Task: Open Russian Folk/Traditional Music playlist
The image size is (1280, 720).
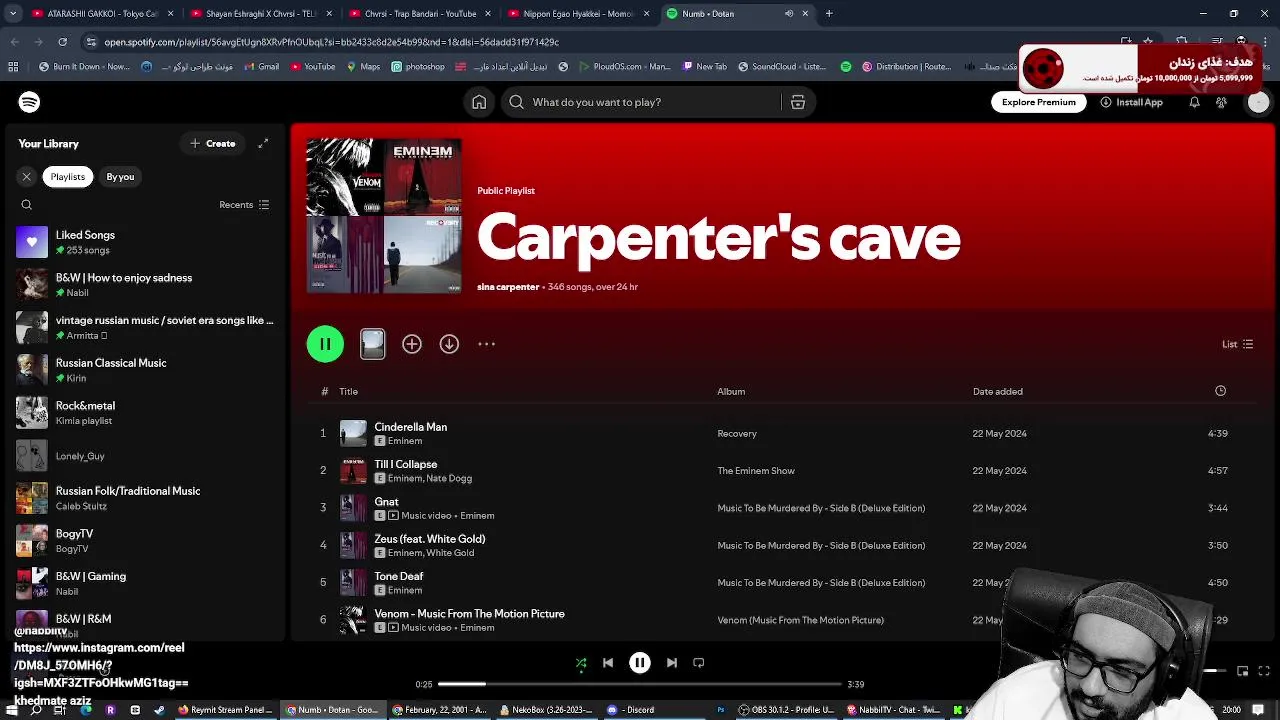Action: [x=145, y=498]
